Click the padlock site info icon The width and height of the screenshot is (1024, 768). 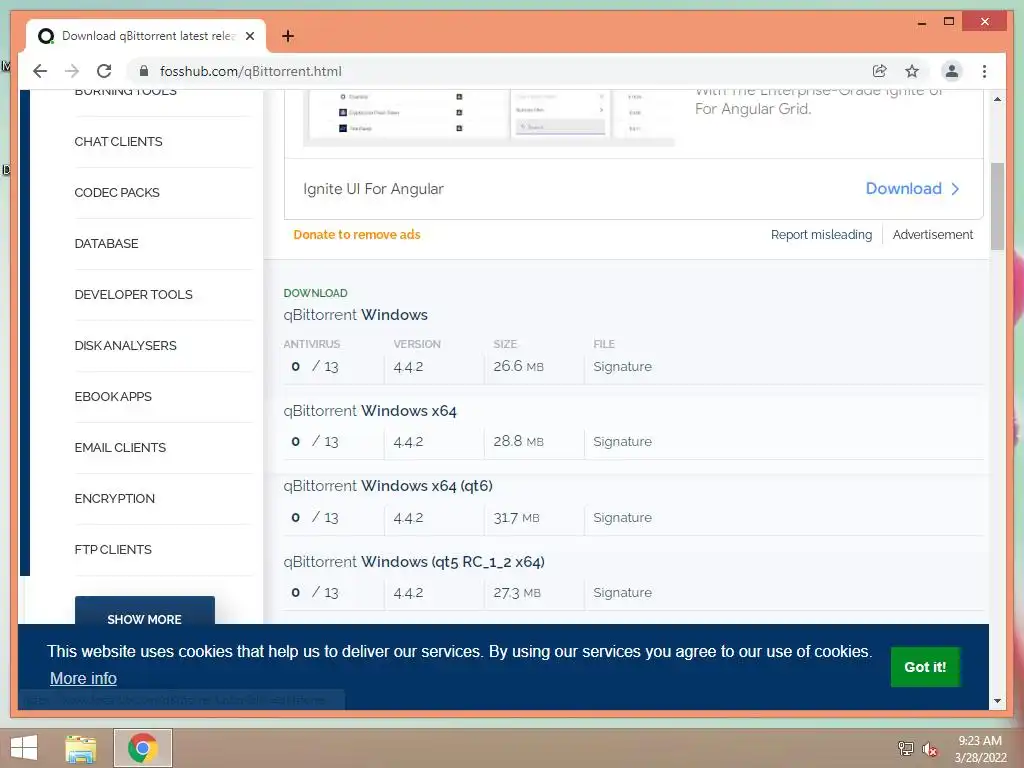[144, 71]
